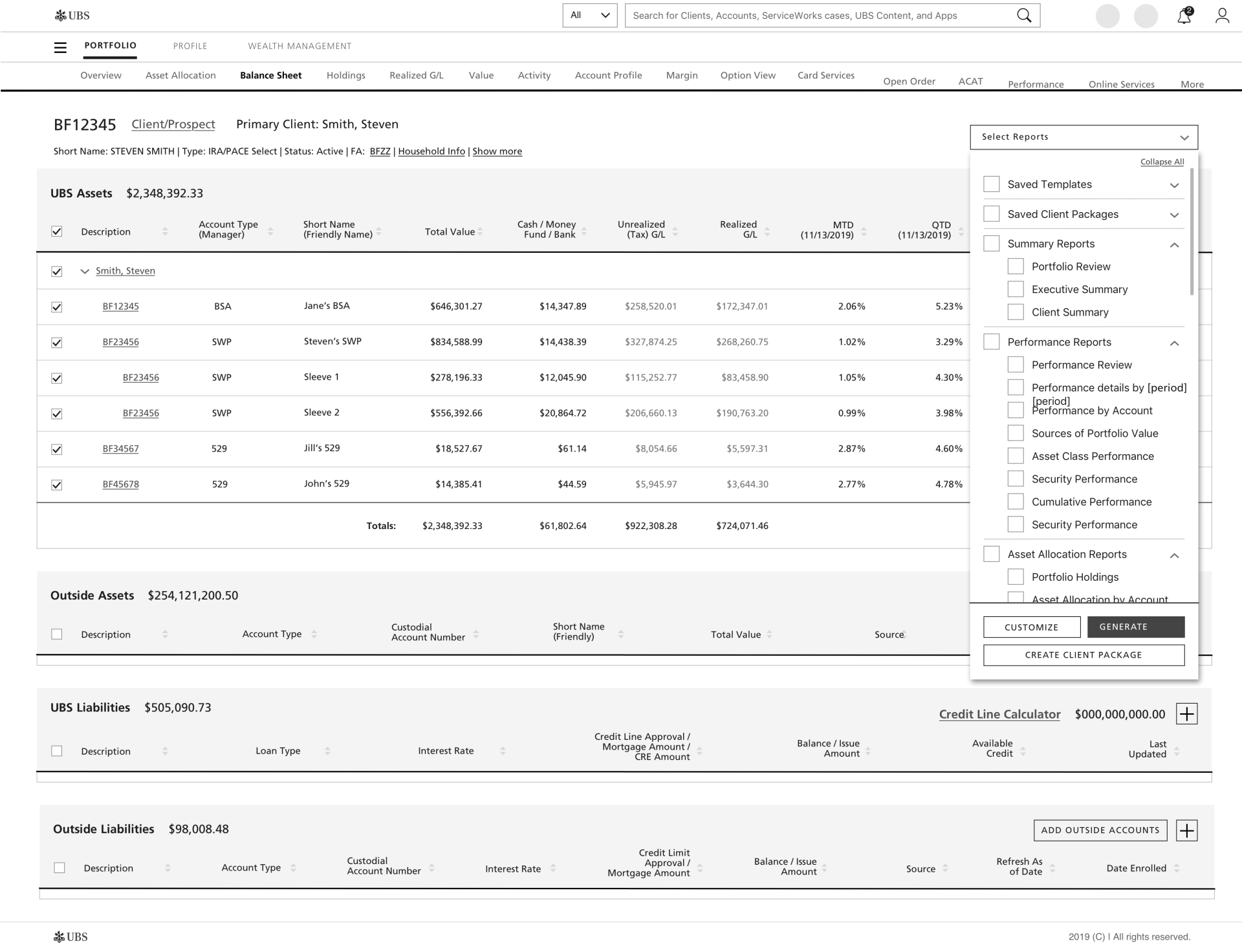Uncheck the BF12345 account row checkbox

(57, 307)
